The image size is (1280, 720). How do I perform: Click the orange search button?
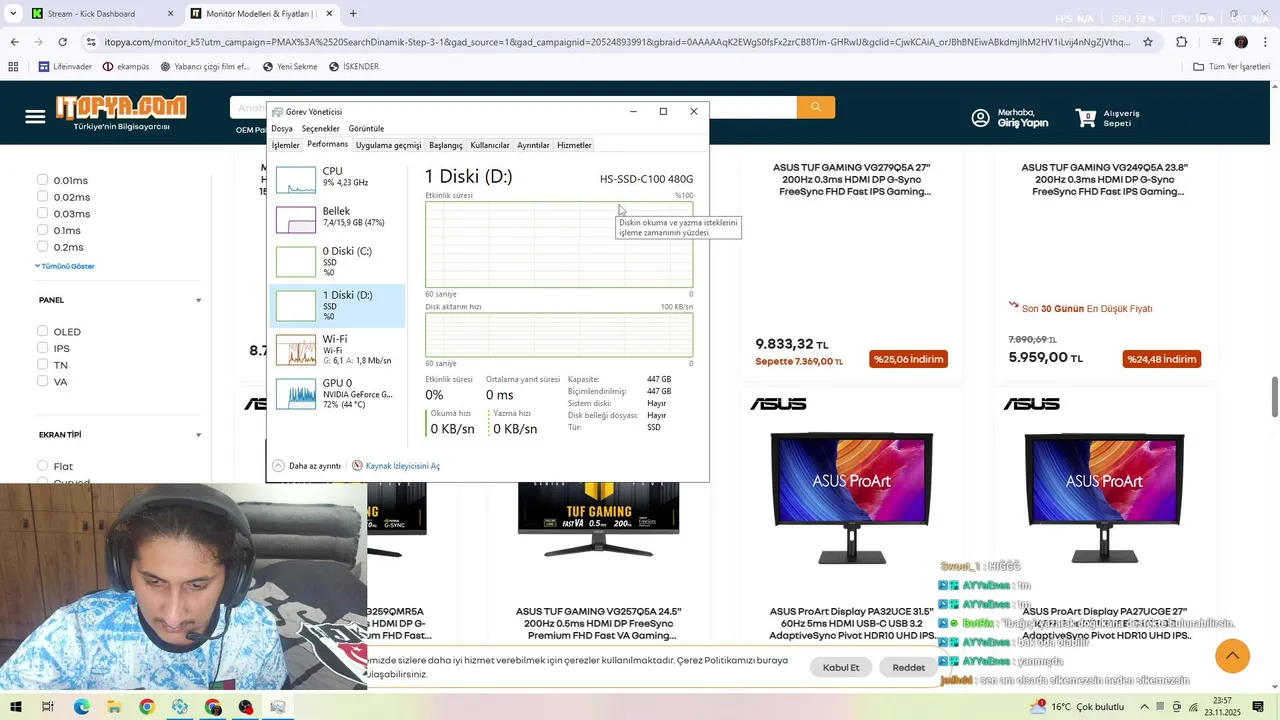(x=816, y=107)
